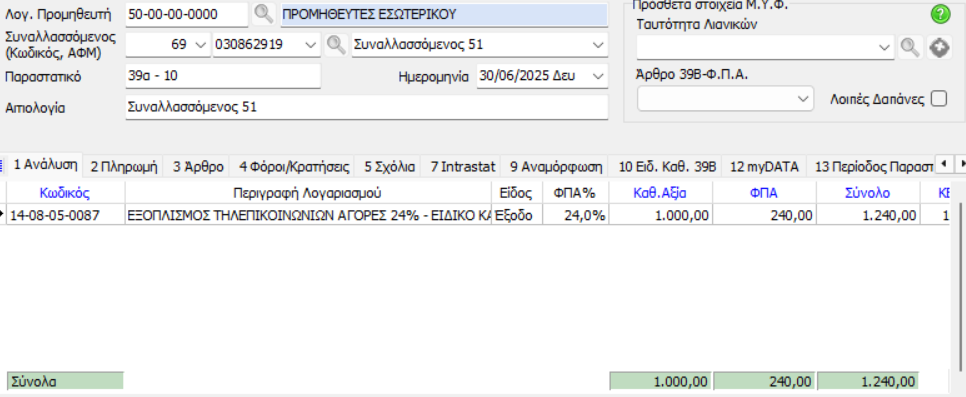Viewport: 966px width, 397px height.
Task: Open Άρθρο 39Β-Φ.Π.Α. dropdown
Action: pyautogui.click(x=803, y=99)
